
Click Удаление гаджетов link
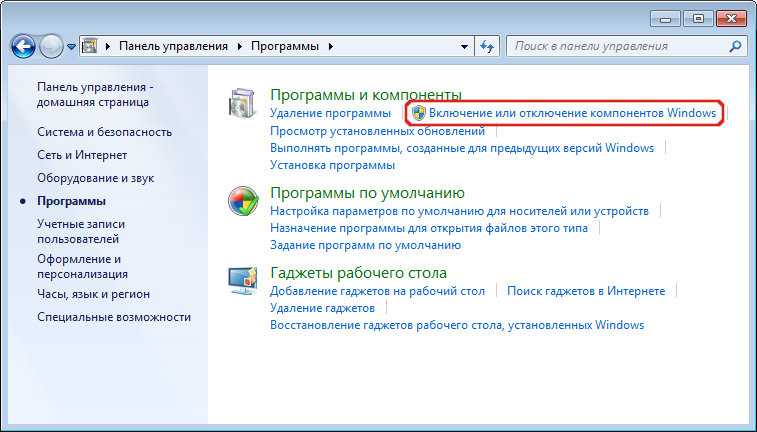pos(322,308)
